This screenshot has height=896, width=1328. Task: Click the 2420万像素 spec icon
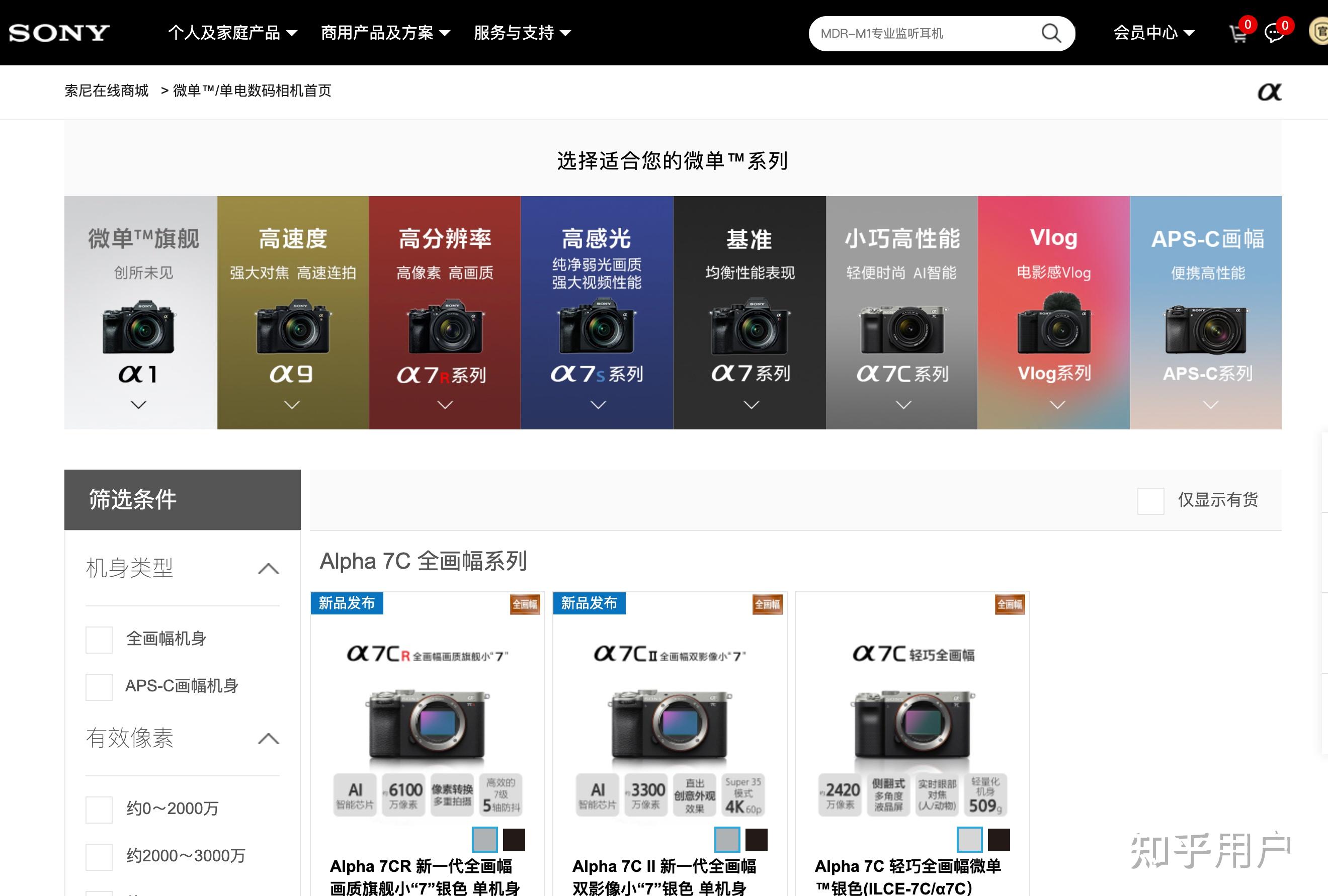tap(840, 795)
